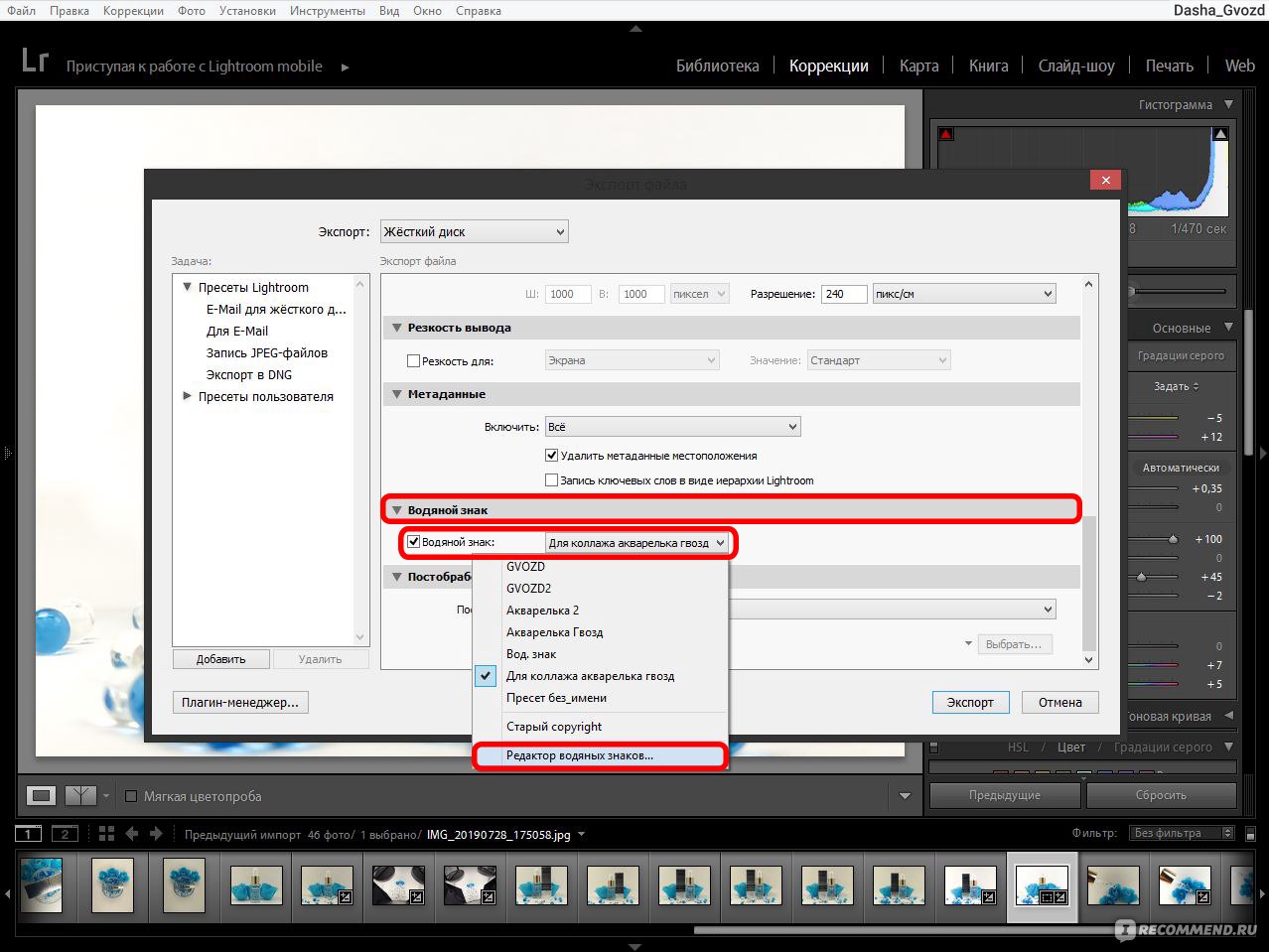Expand the left panel via edge arrow
Viewport: 1269px width, 952px height.
pos(6,453)
